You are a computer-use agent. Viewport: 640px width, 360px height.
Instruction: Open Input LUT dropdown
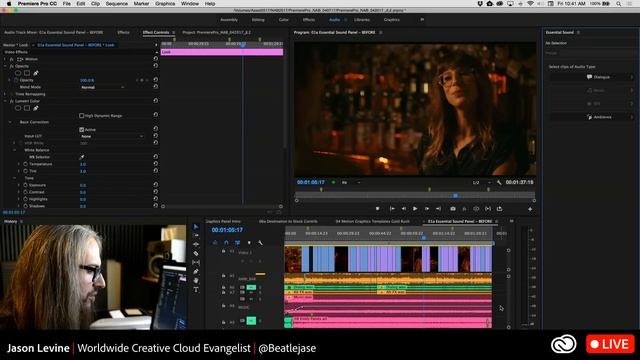[x=112, y=136]
